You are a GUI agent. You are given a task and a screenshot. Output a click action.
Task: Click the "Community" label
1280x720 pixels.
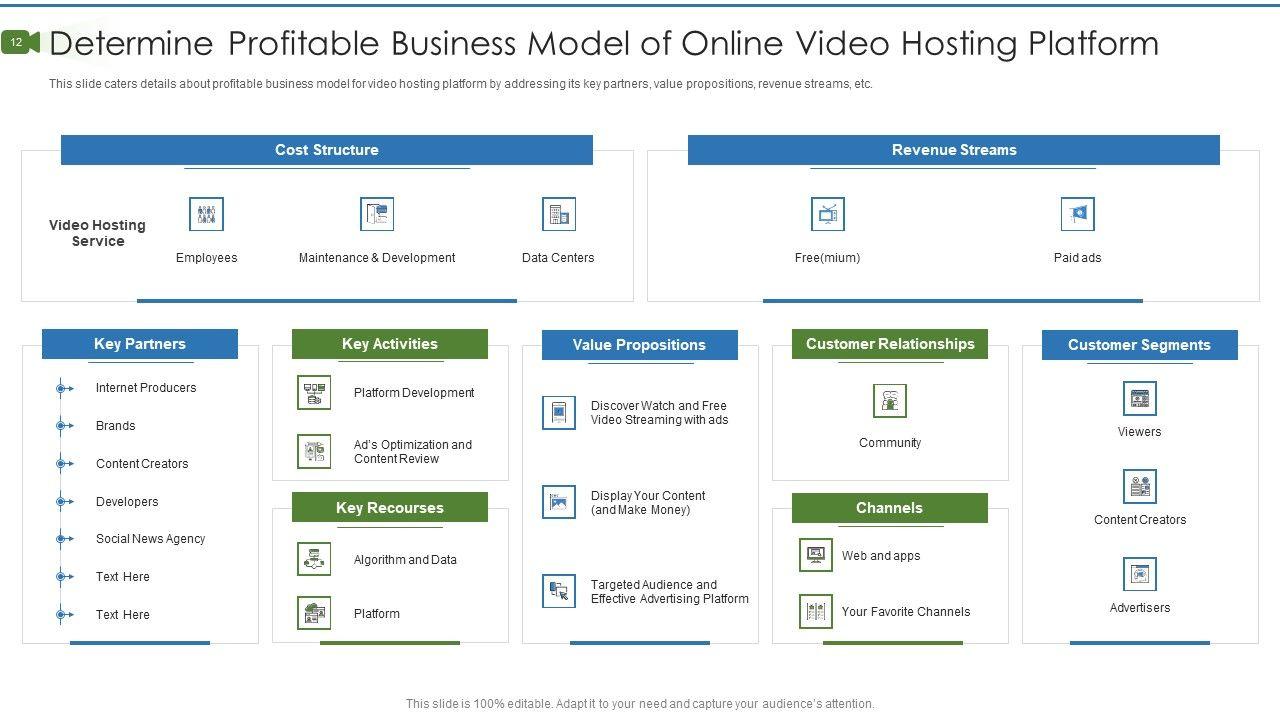[x=890, y=443]
